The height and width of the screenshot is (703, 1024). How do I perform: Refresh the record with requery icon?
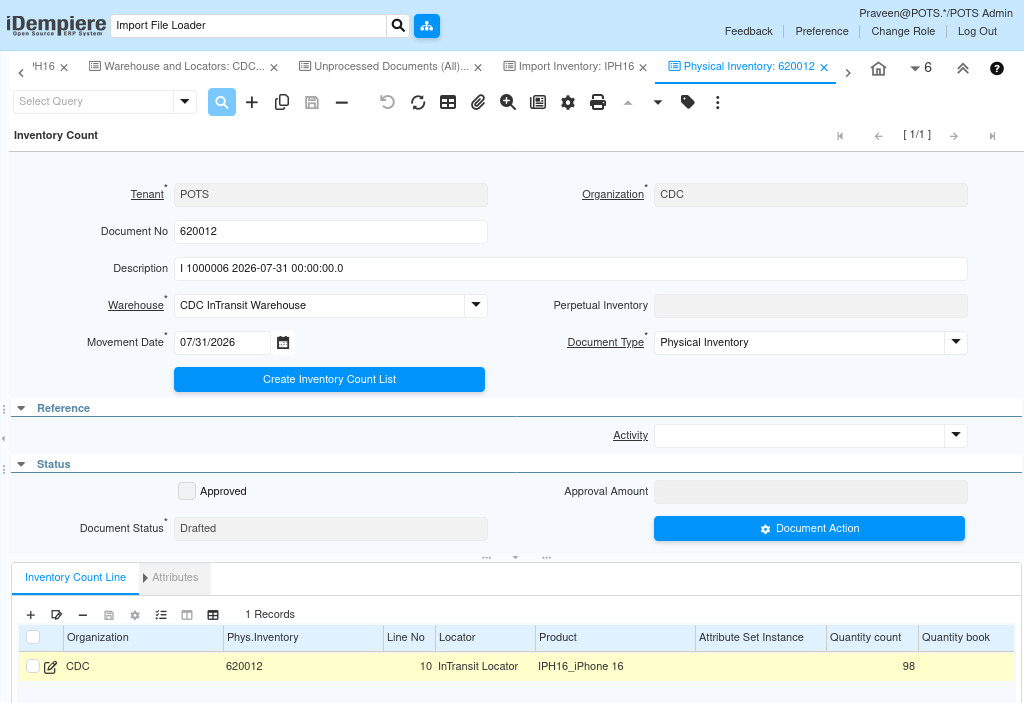pyautogui.click(x=418, y=103)
